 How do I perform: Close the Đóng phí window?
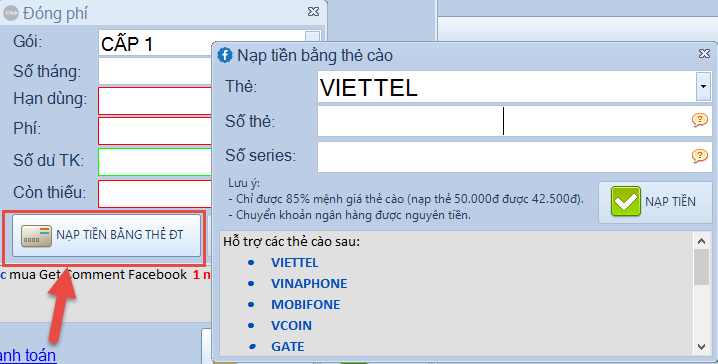coord(313,11)
